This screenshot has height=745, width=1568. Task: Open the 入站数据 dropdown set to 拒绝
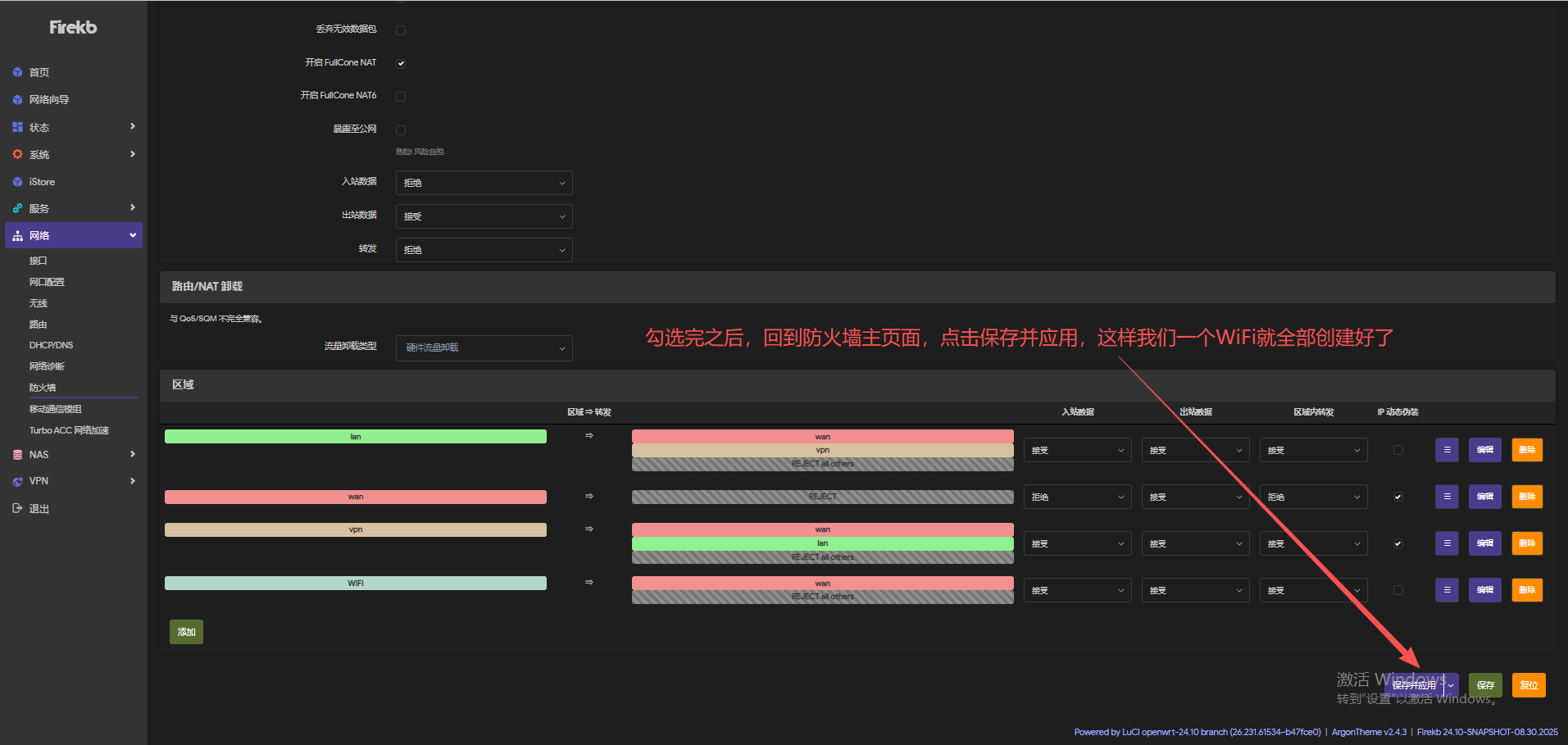pos(484,183)
